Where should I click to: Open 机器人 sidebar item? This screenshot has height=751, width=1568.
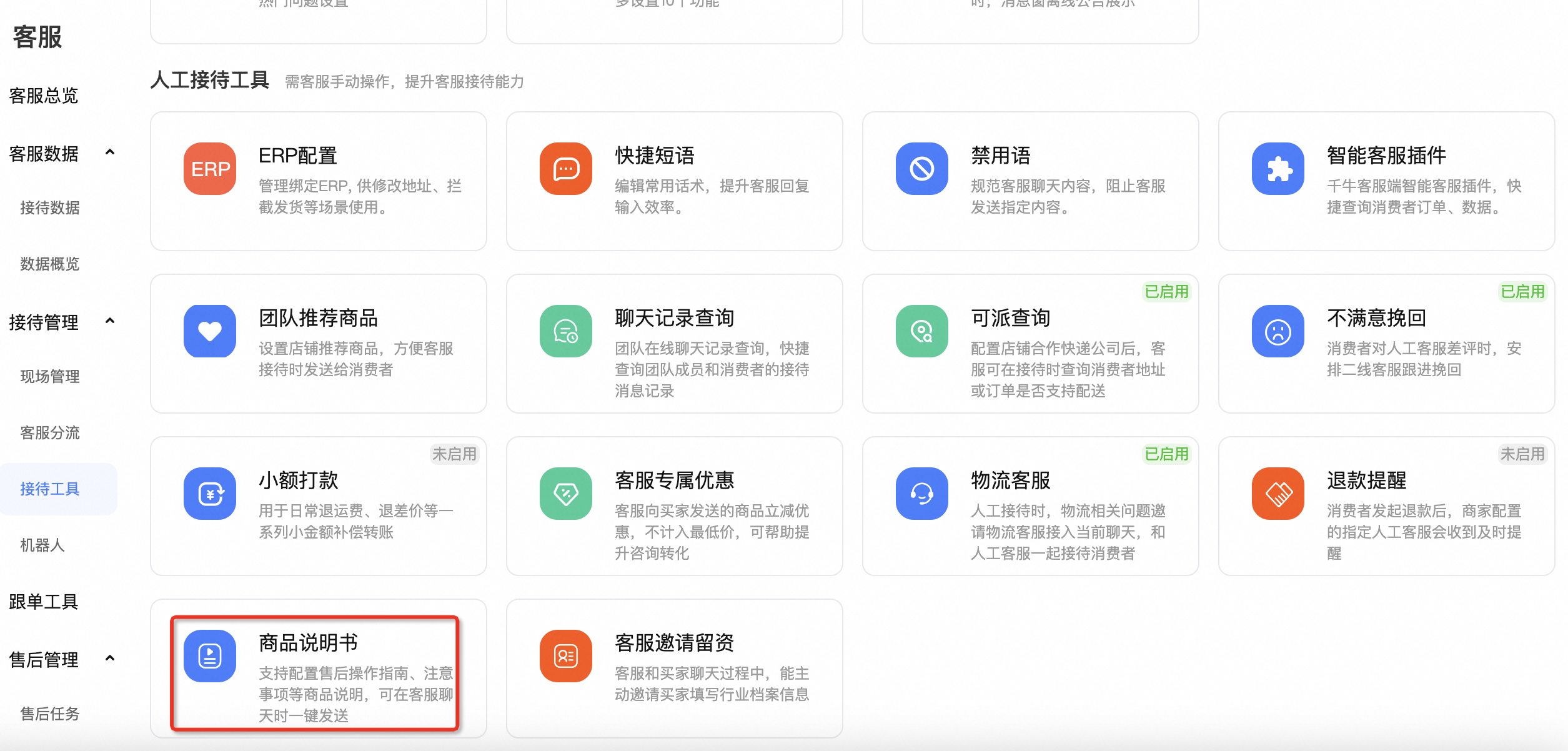coord(42,545)
